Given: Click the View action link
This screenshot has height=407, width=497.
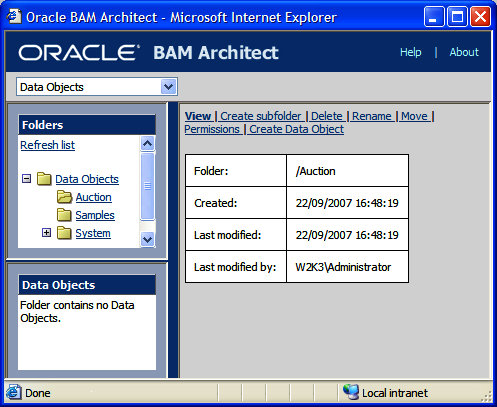Looking at the screenshot, I should [x=198, y=116].
